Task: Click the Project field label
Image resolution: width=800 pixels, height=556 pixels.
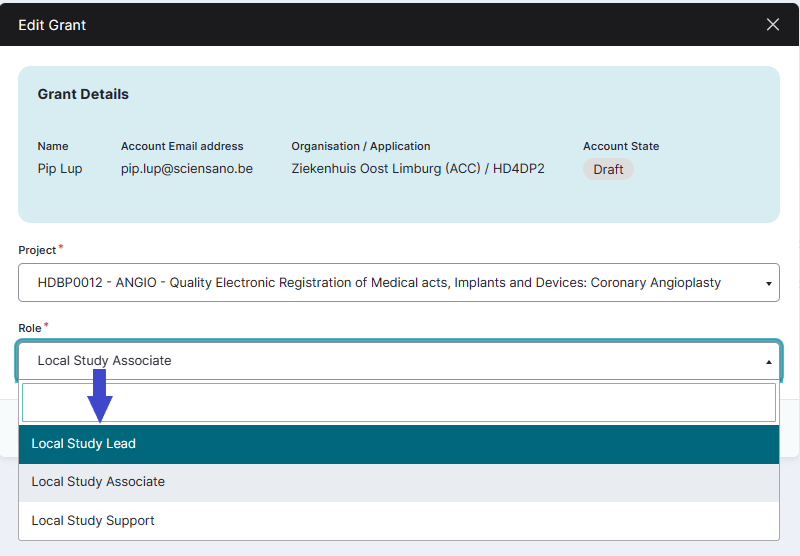Action: click(x=37, y=250)
